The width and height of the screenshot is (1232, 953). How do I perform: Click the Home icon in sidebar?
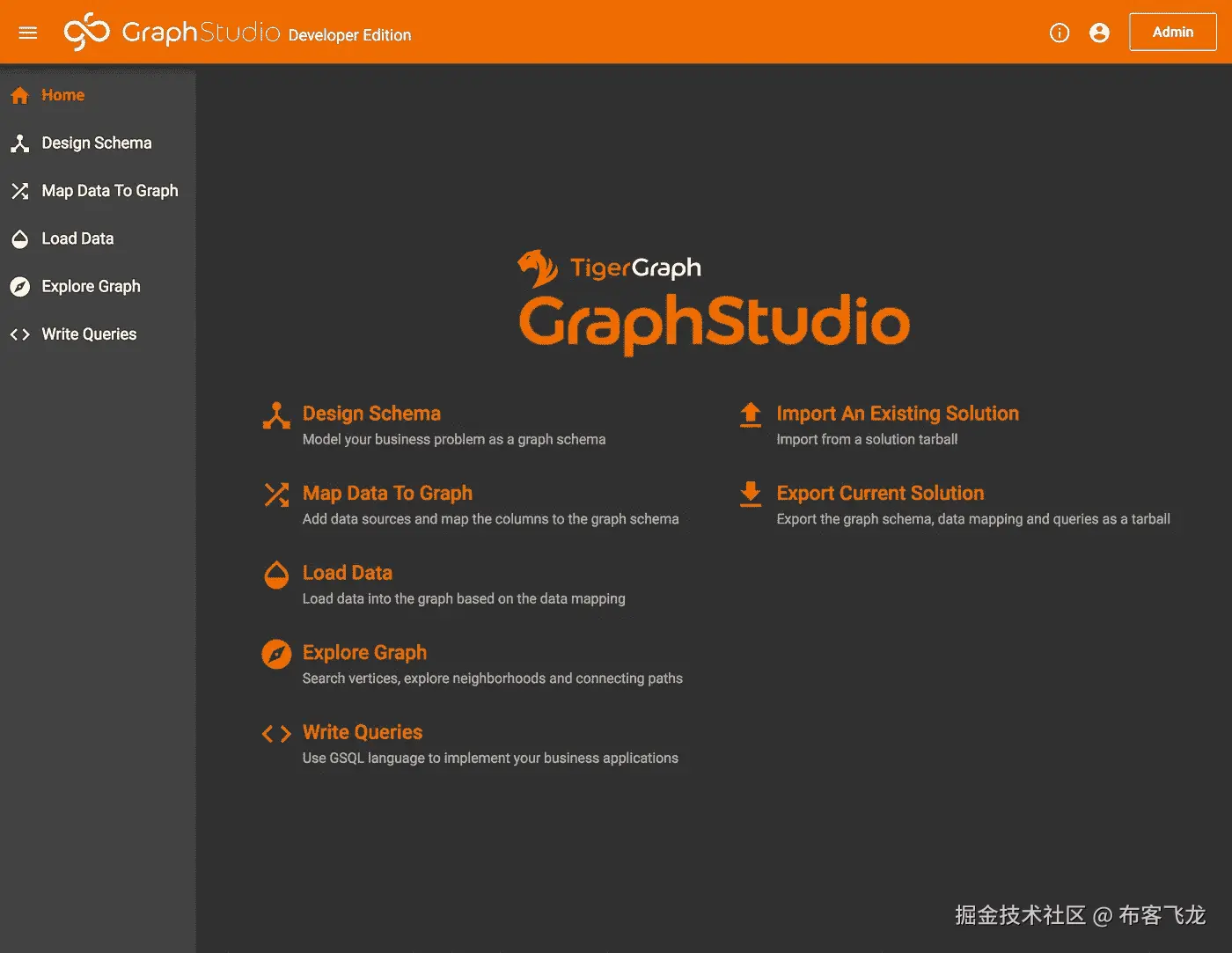coord(20,95)
